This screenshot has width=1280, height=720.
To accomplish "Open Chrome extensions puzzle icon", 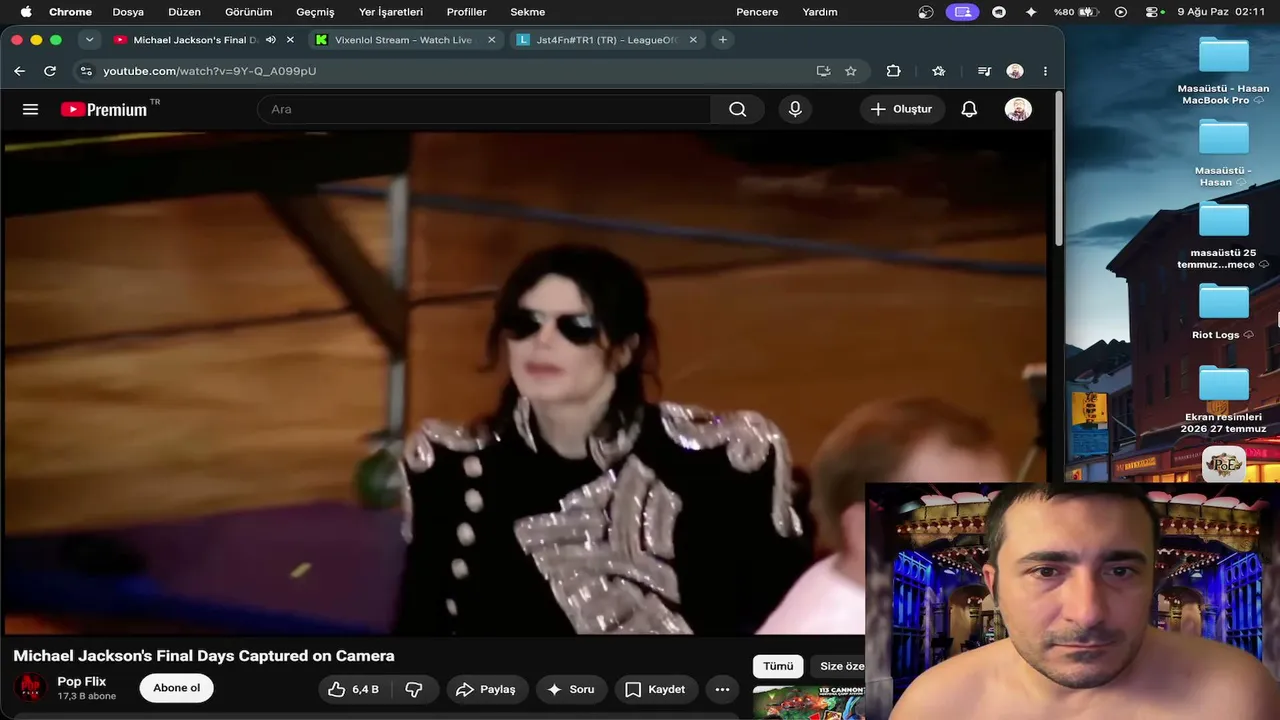I will tap(894, 71).
